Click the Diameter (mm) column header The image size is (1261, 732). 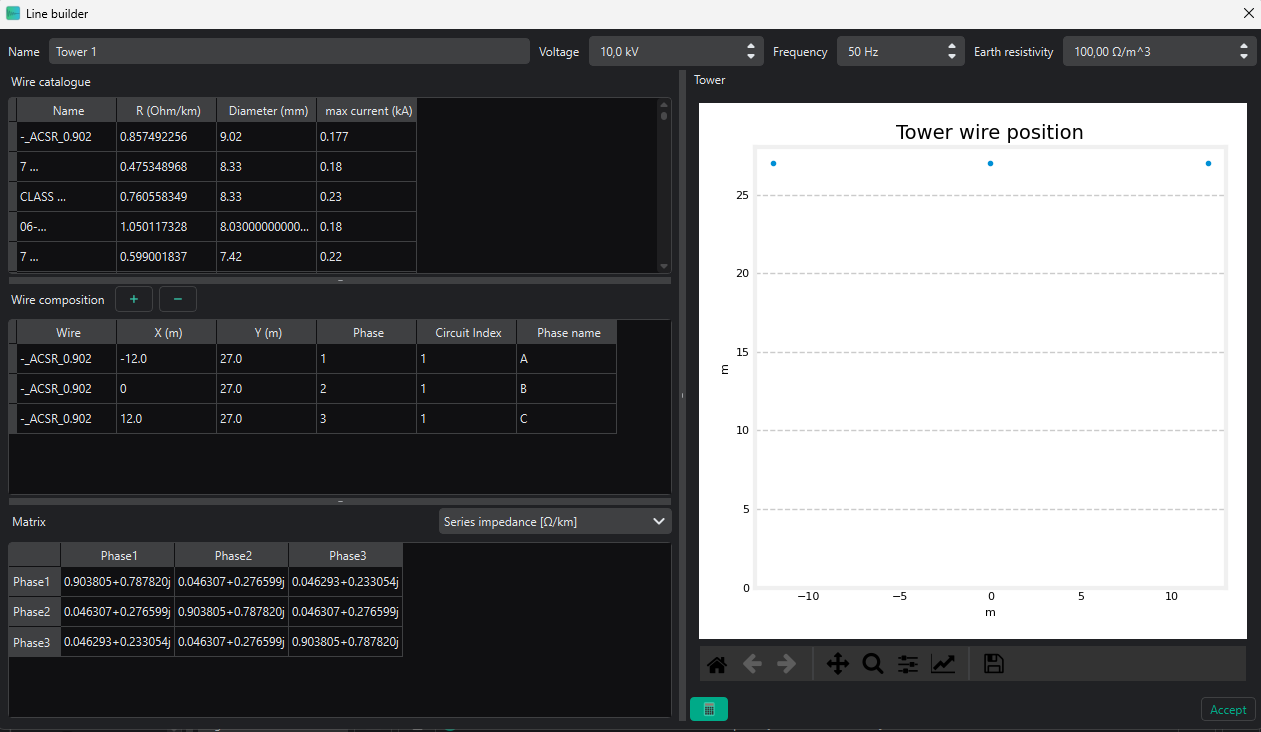click(x=267, y=111)
